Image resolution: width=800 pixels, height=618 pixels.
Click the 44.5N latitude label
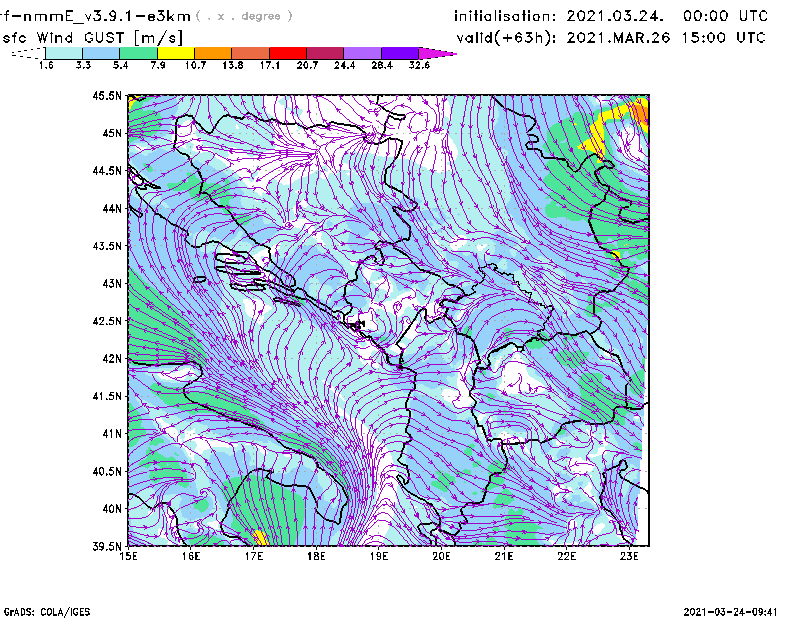click(107, 170)
